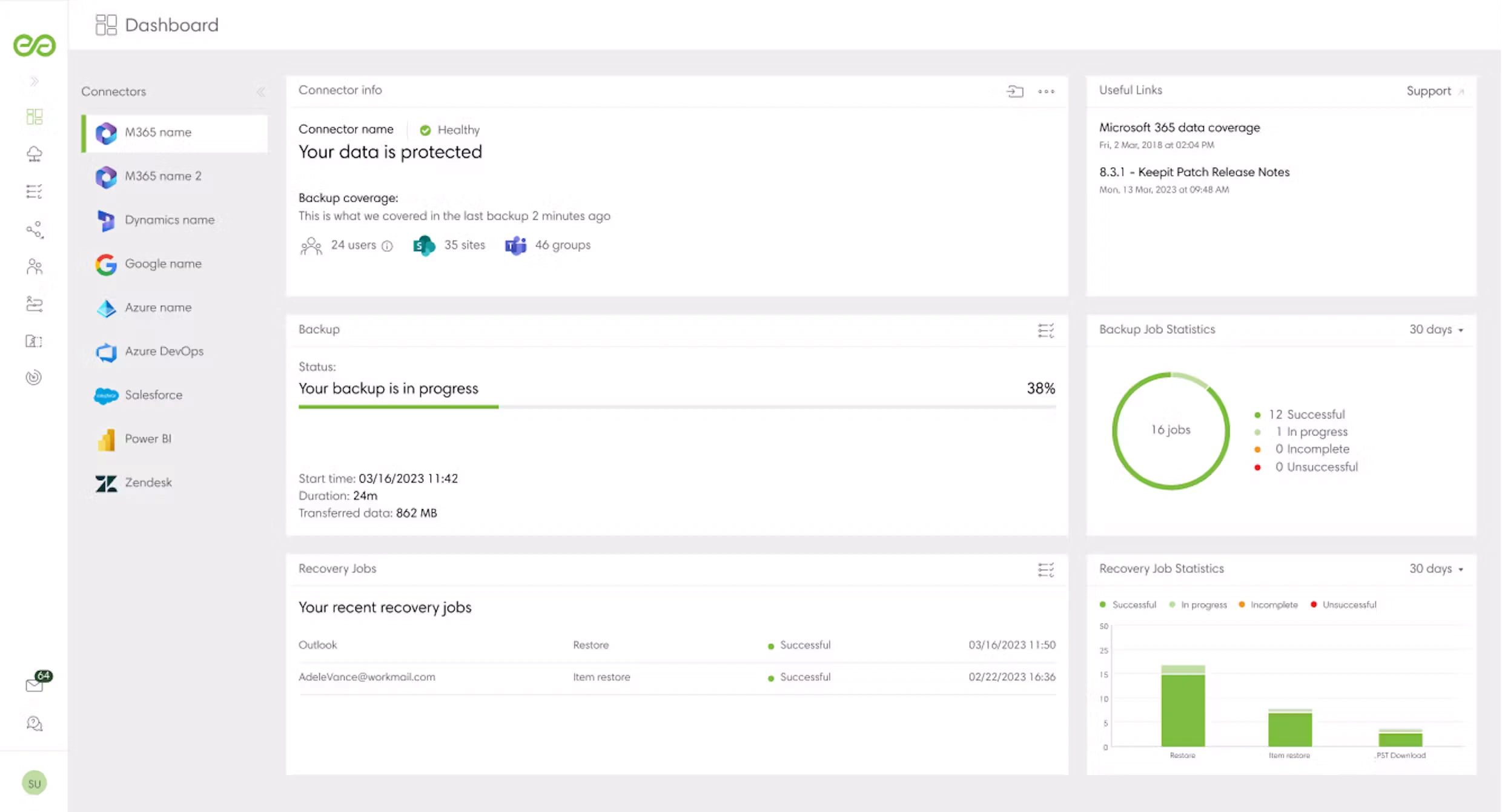Click the Keepit logo in the sidebar
Viewport: 1502px width, 812px height.
coord(35,45)
